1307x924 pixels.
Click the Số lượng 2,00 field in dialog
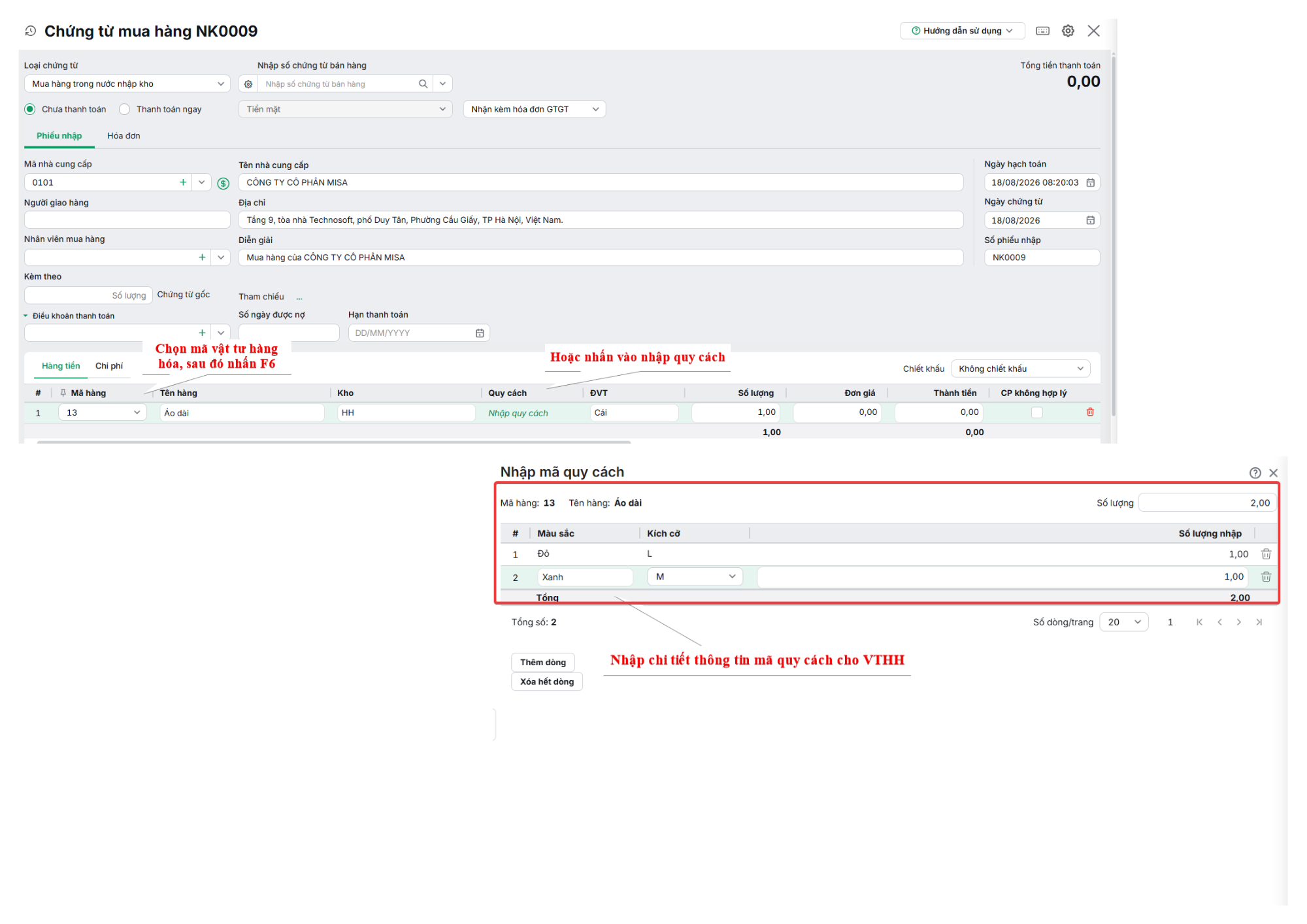tap(1207, 503)
